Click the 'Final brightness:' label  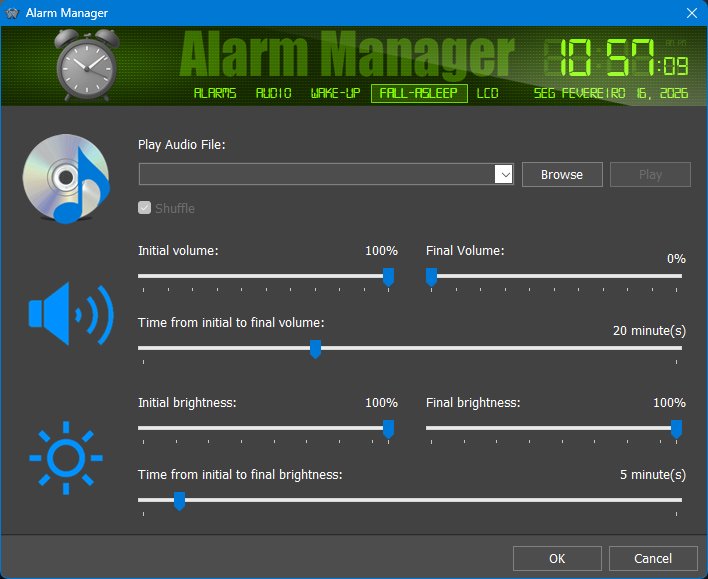click(x=473, y=402)
